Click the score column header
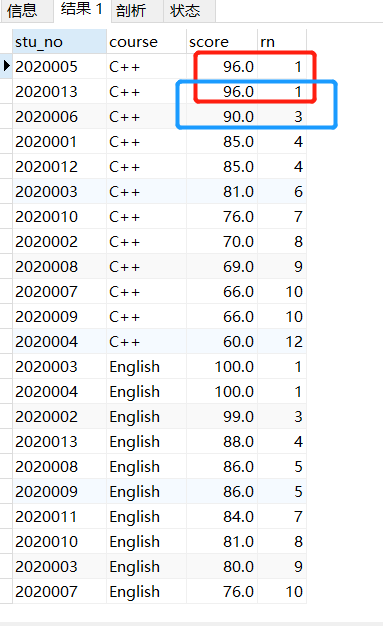The width and height of the screenshot is (383, 626). [x=222, y=42]
